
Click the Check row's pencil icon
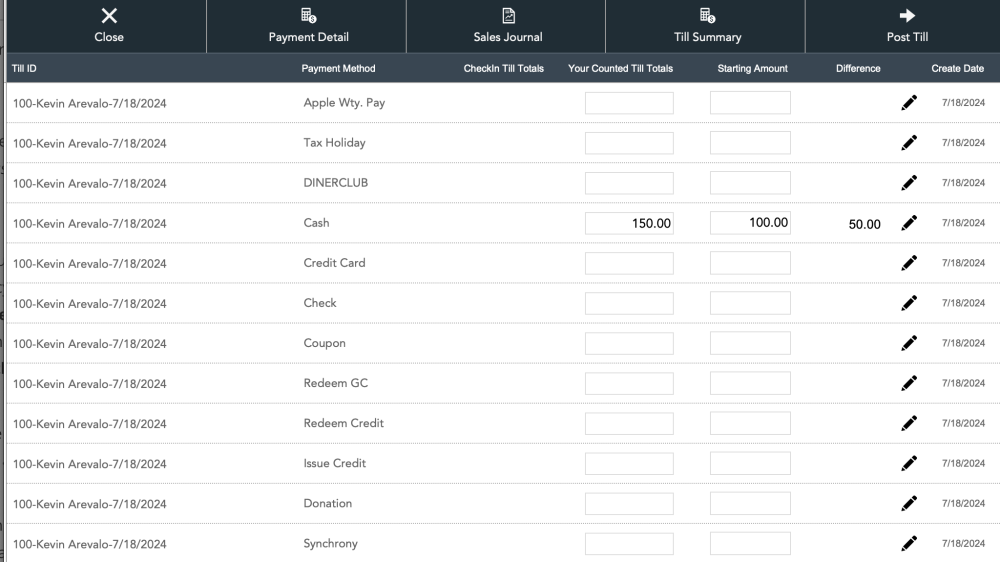908,303
